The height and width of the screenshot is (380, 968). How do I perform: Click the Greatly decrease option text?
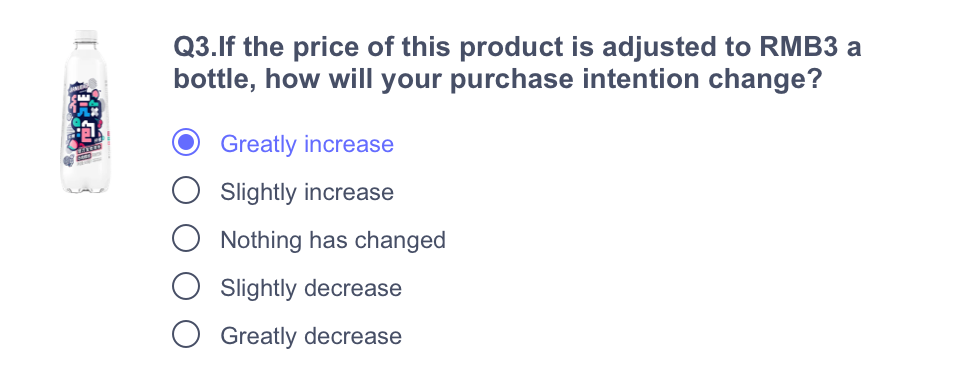tap(311, 336)
